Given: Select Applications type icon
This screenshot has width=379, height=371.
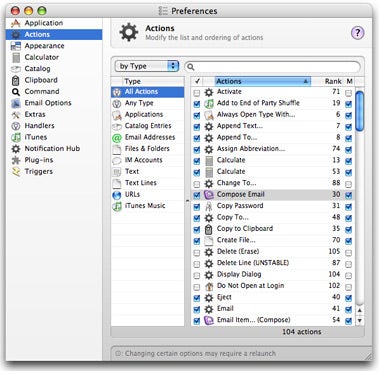Looking at the screenshot, I should [117, 115].
